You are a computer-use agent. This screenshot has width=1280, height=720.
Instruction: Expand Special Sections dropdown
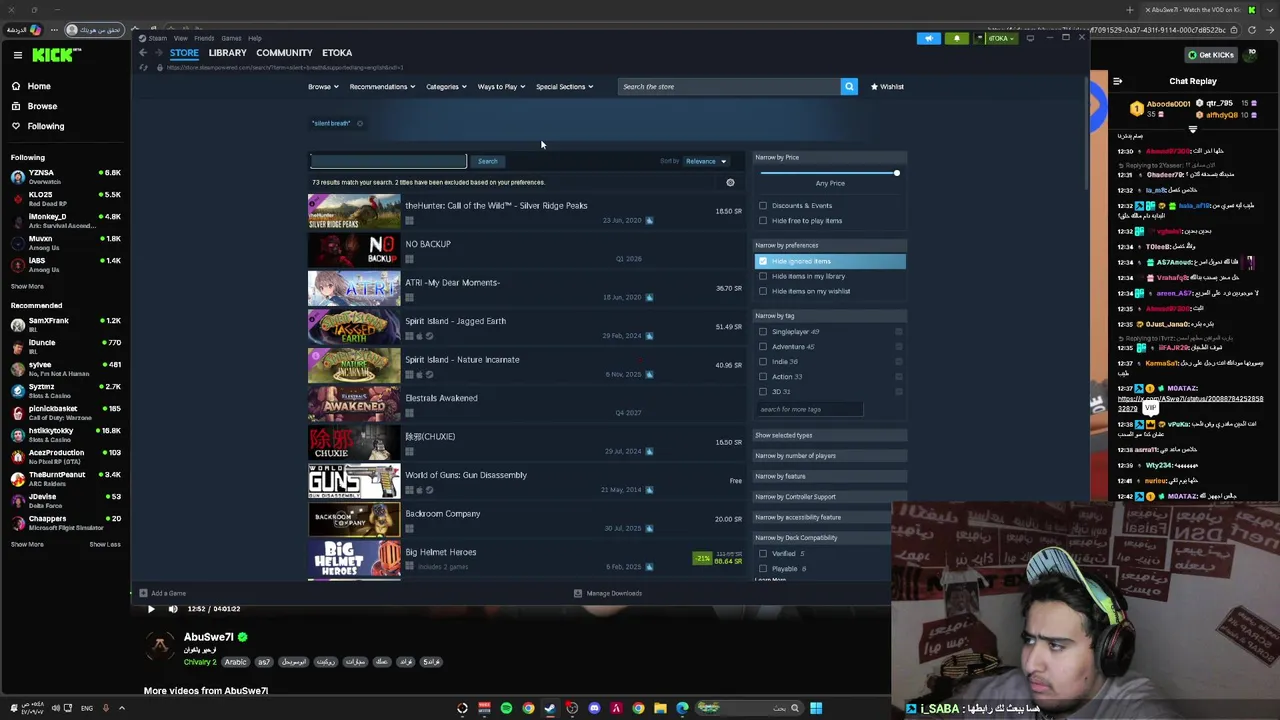click(x=564, y=87)
